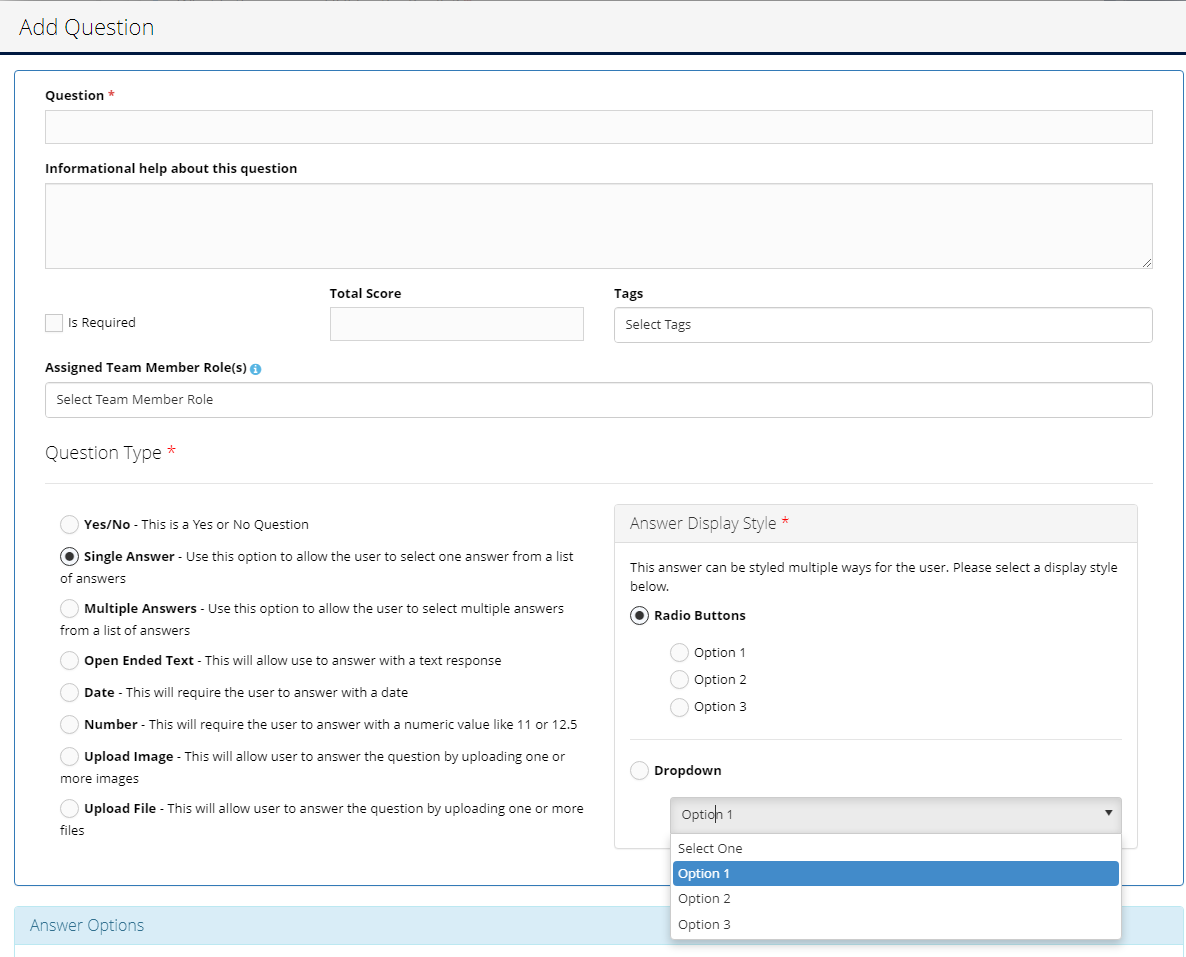Select the Multiple Answers question type
The width and height of the screenshot is (1186, 957).
coord(70,608)
